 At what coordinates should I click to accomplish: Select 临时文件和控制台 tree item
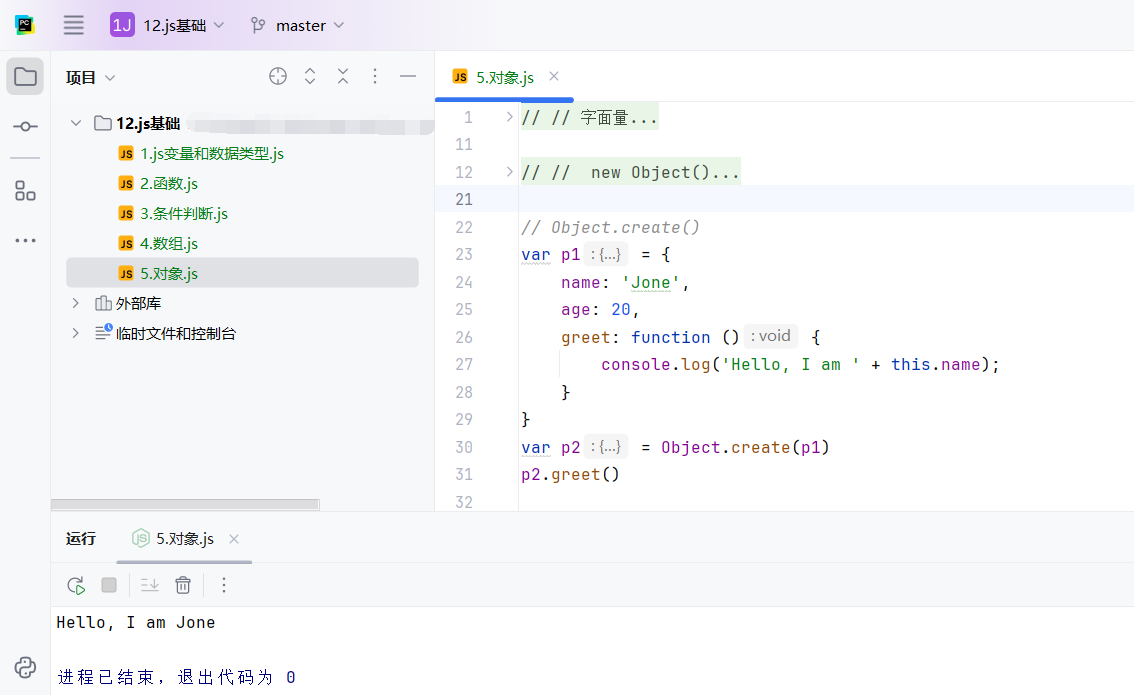coord(176,333)
